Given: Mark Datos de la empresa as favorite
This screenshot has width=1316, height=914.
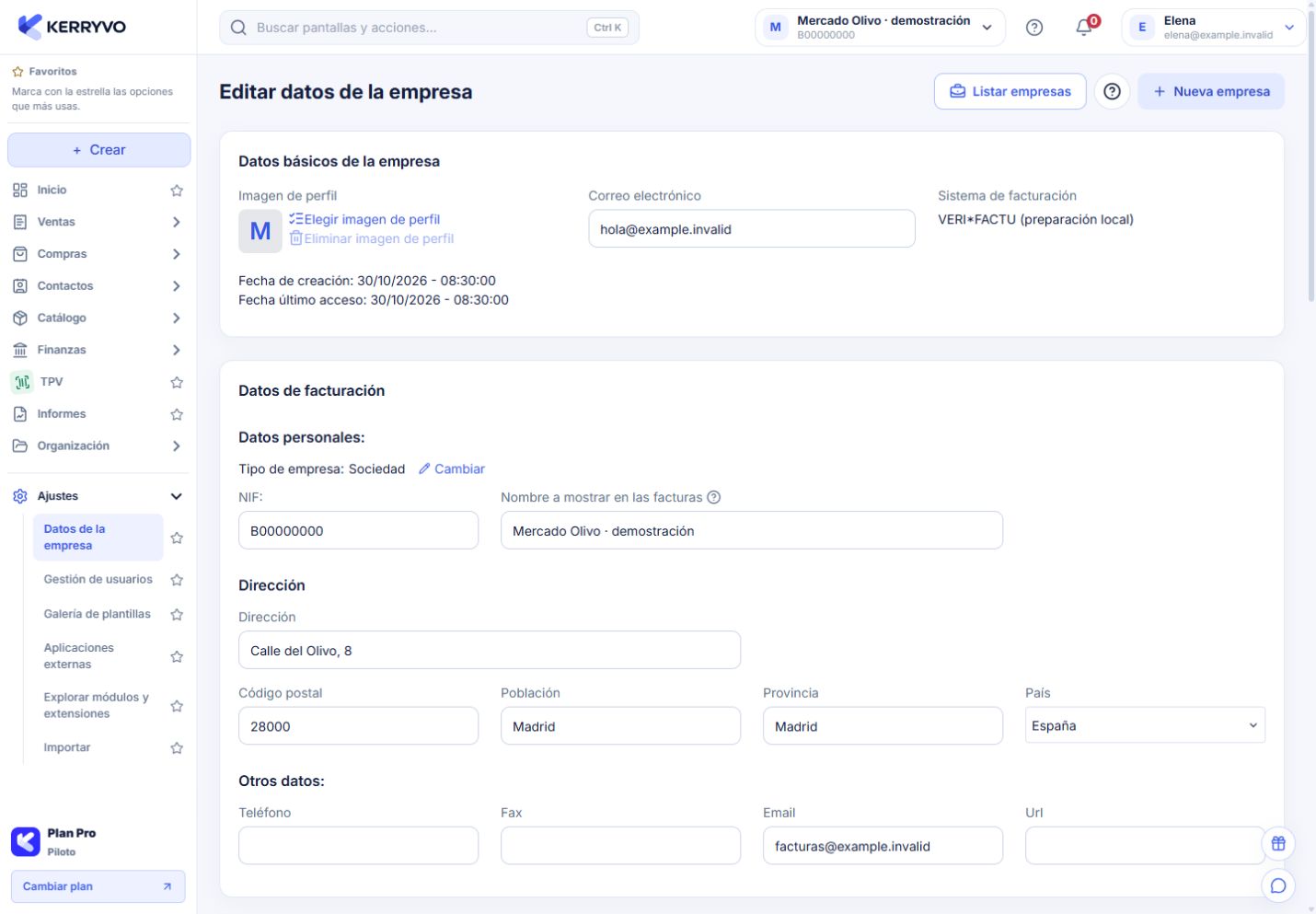Looking at the screenshot, I should coord(177,538).
